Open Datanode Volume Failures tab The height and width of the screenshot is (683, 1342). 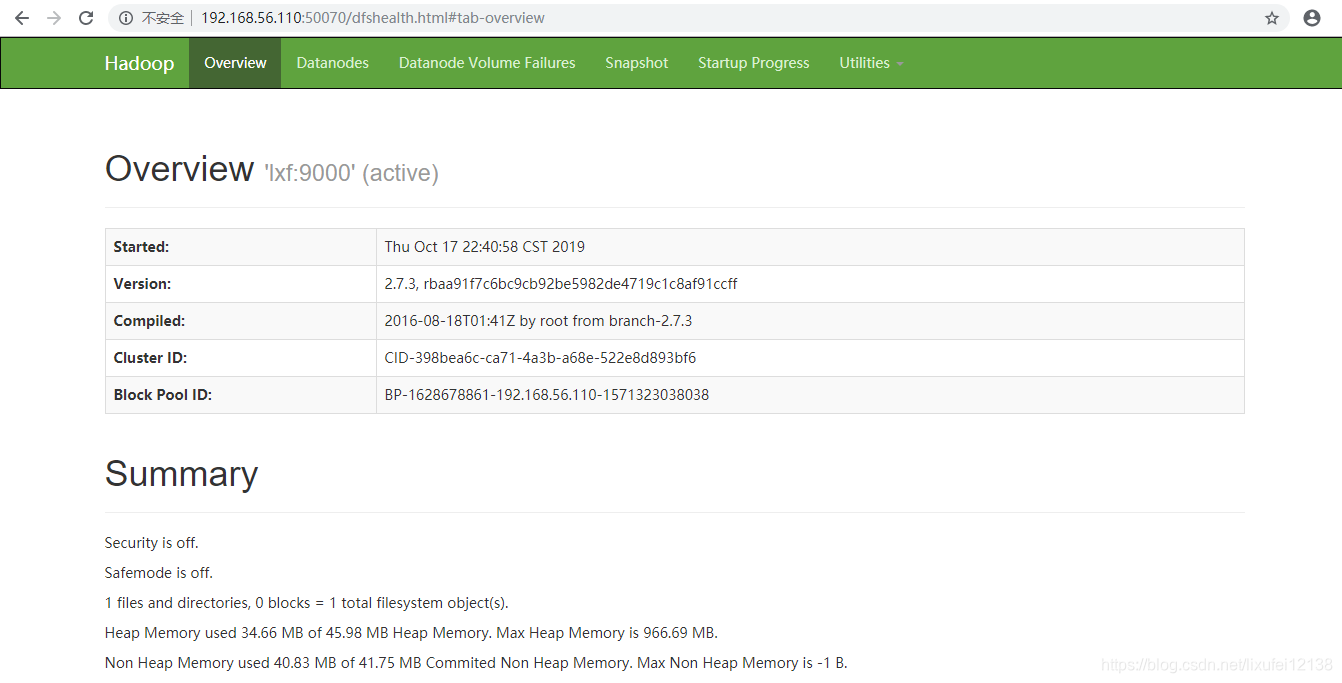(487, 63)
